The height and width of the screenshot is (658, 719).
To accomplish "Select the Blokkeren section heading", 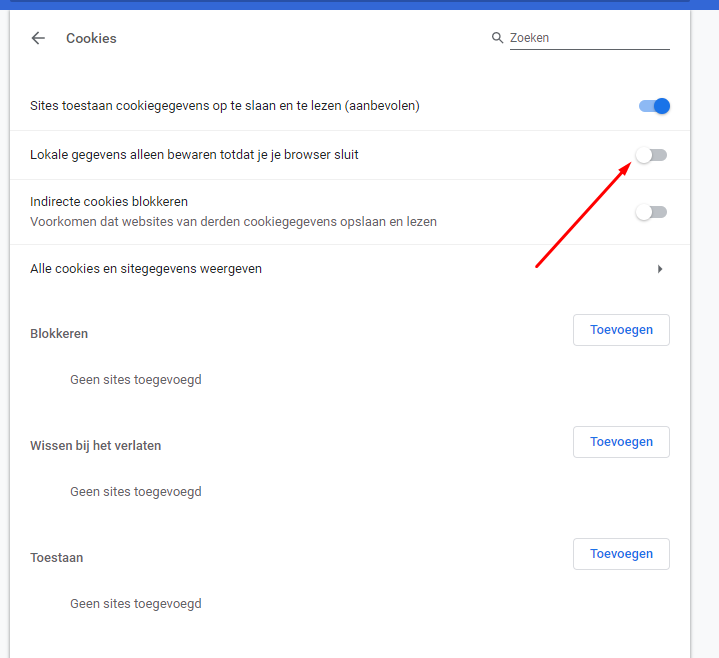I will point(59,334).
